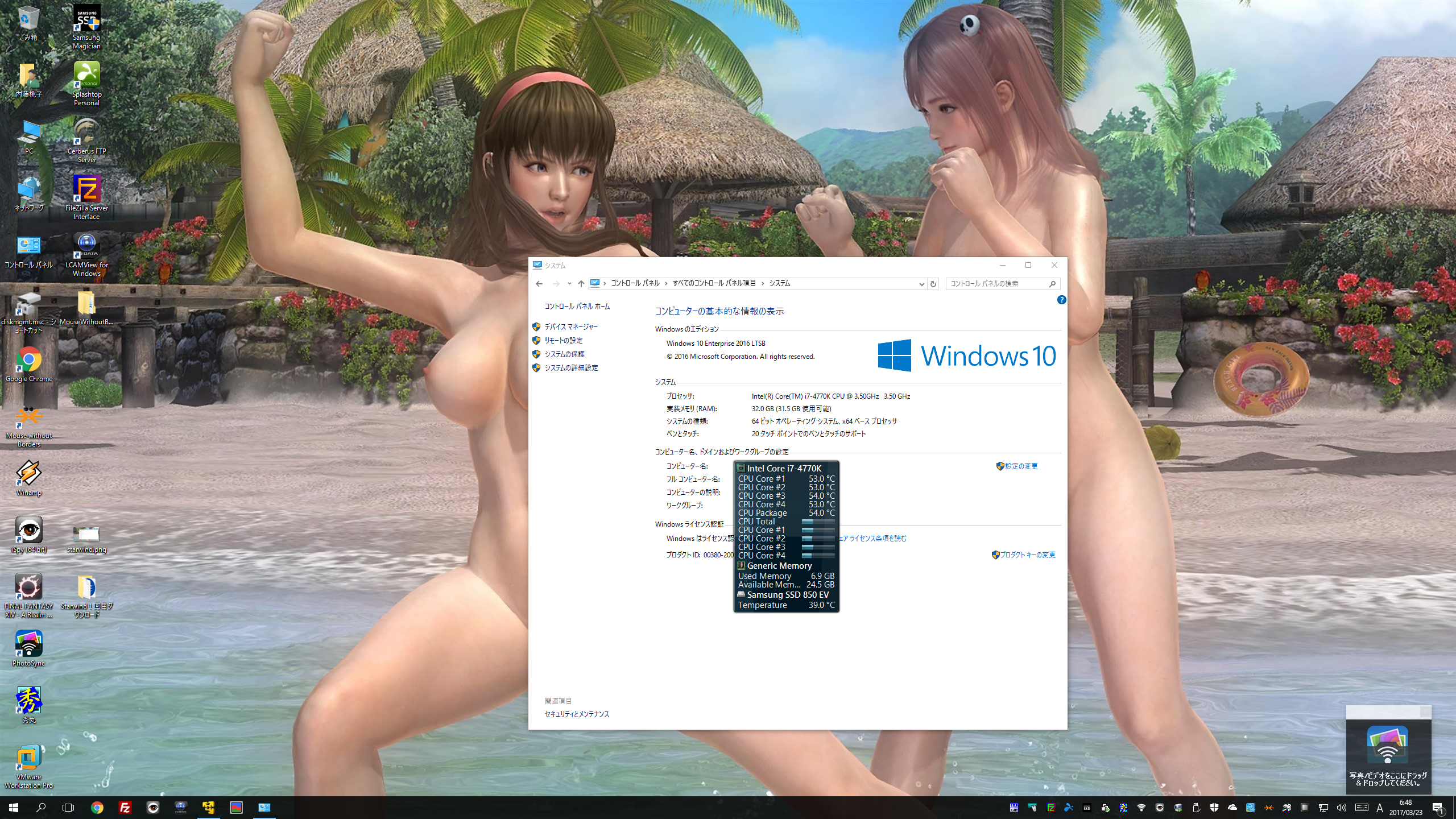Click the help question mark icon
The width and height of the screenshot is (1456, 819).
click(x=1061, y=300)
